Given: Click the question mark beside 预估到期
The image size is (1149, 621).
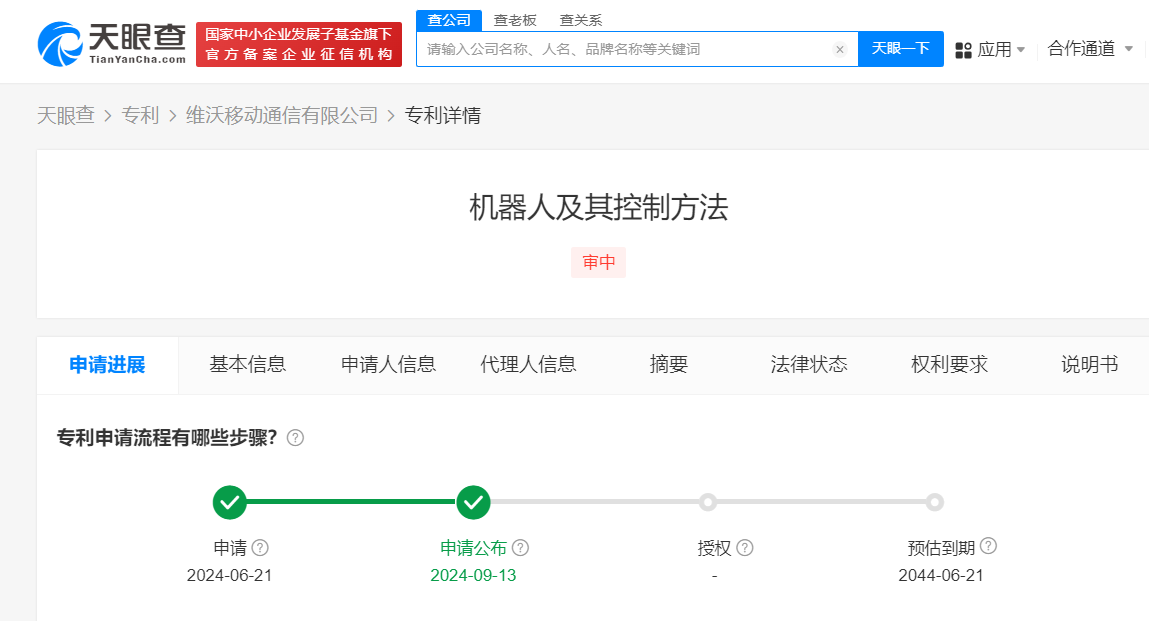Looking at the screenshot, I should point(988,546).
